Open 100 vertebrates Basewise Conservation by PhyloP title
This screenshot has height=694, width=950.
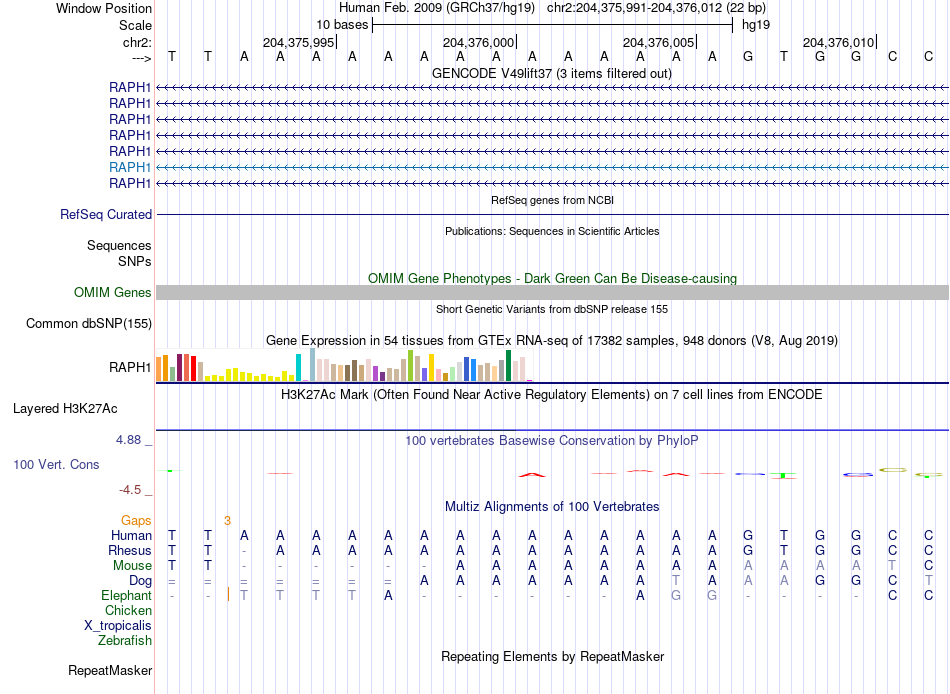[552, 441]
